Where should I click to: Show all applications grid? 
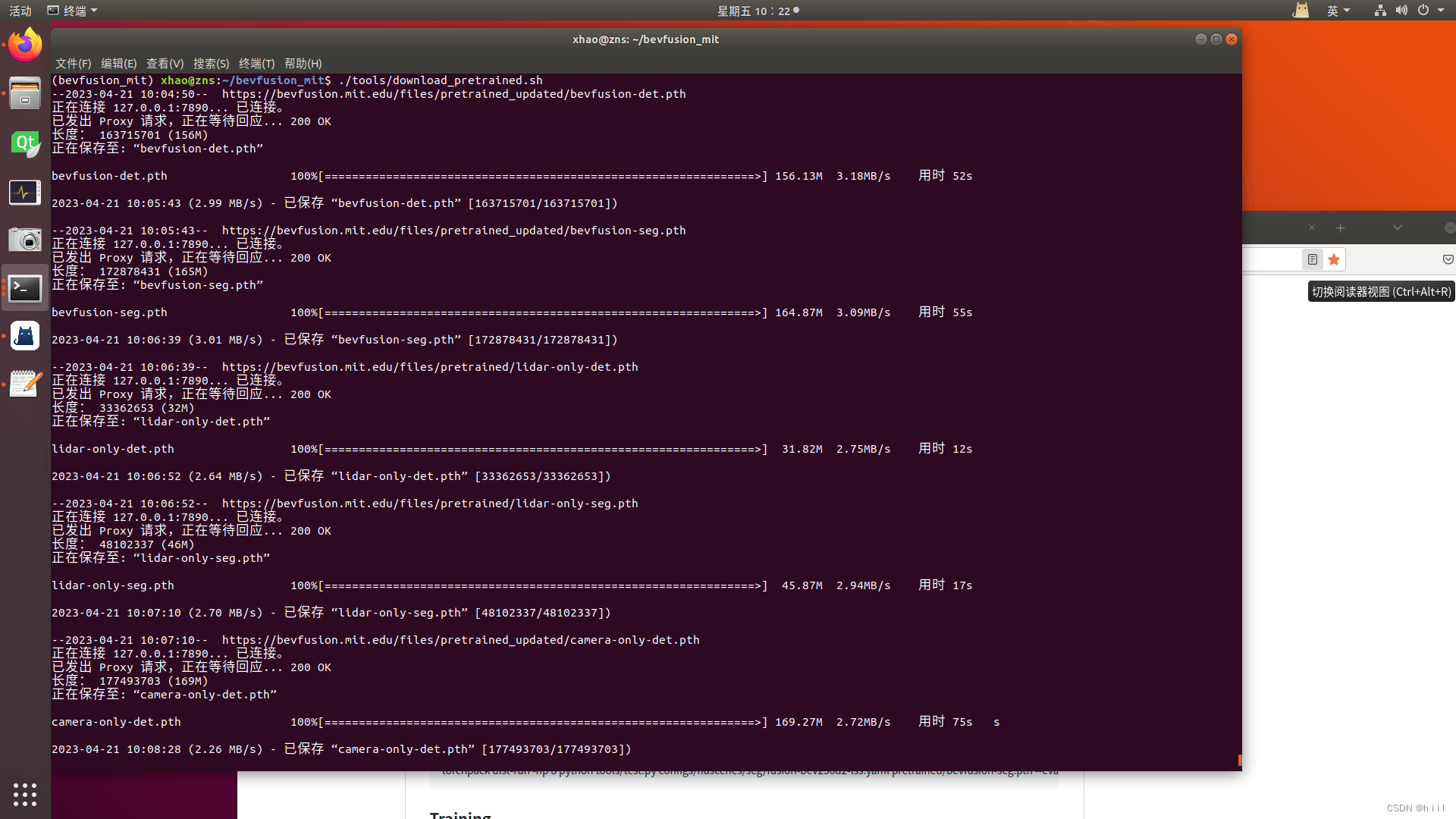25,794
